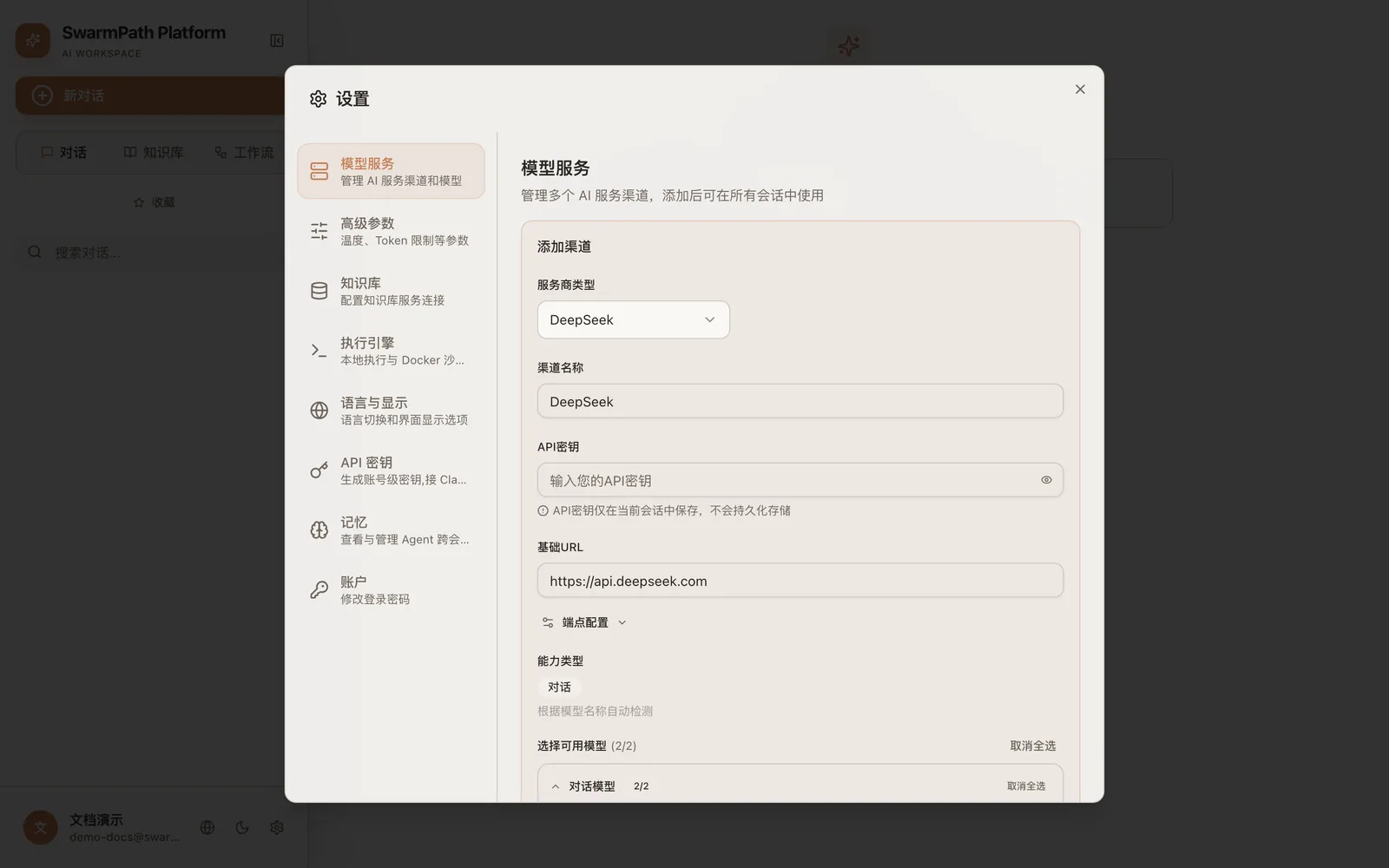This screenshot has width=1389, height=868.
Task: Toggle dark mode moon icon
Action: [x=242, y=827]
